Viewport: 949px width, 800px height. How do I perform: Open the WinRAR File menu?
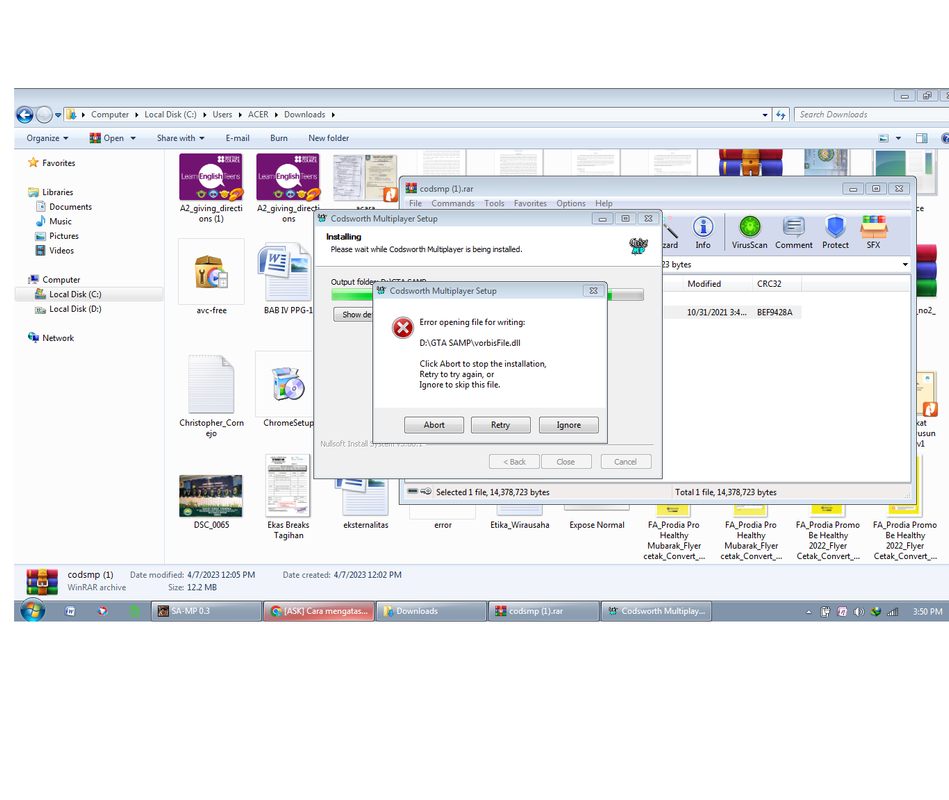pyautogui.click(x=415, y=203)
